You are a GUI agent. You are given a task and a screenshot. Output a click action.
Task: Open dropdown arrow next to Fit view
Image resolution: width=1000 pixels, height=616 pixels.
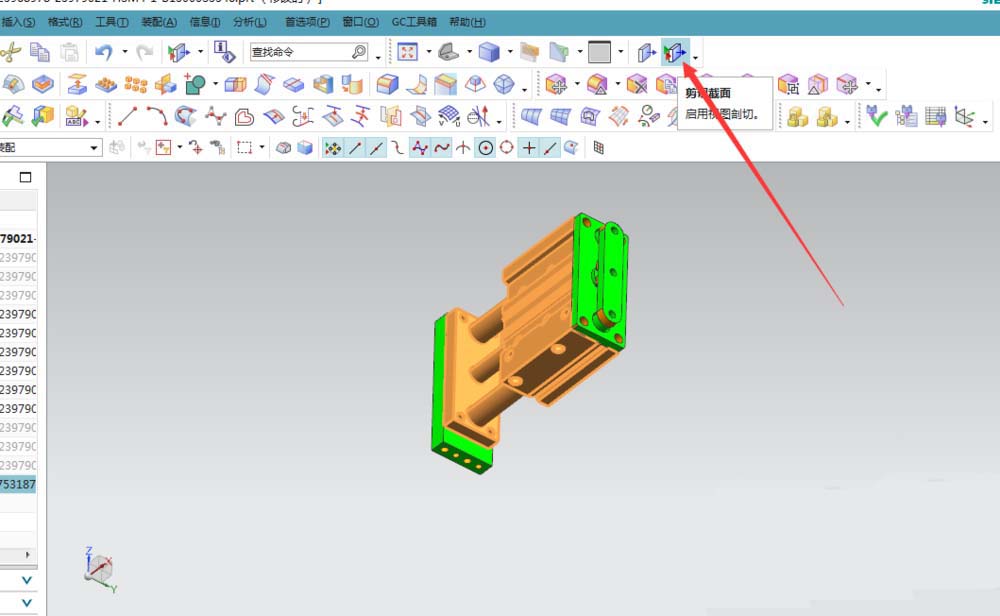pyautogui.click(x=429, y=52)
